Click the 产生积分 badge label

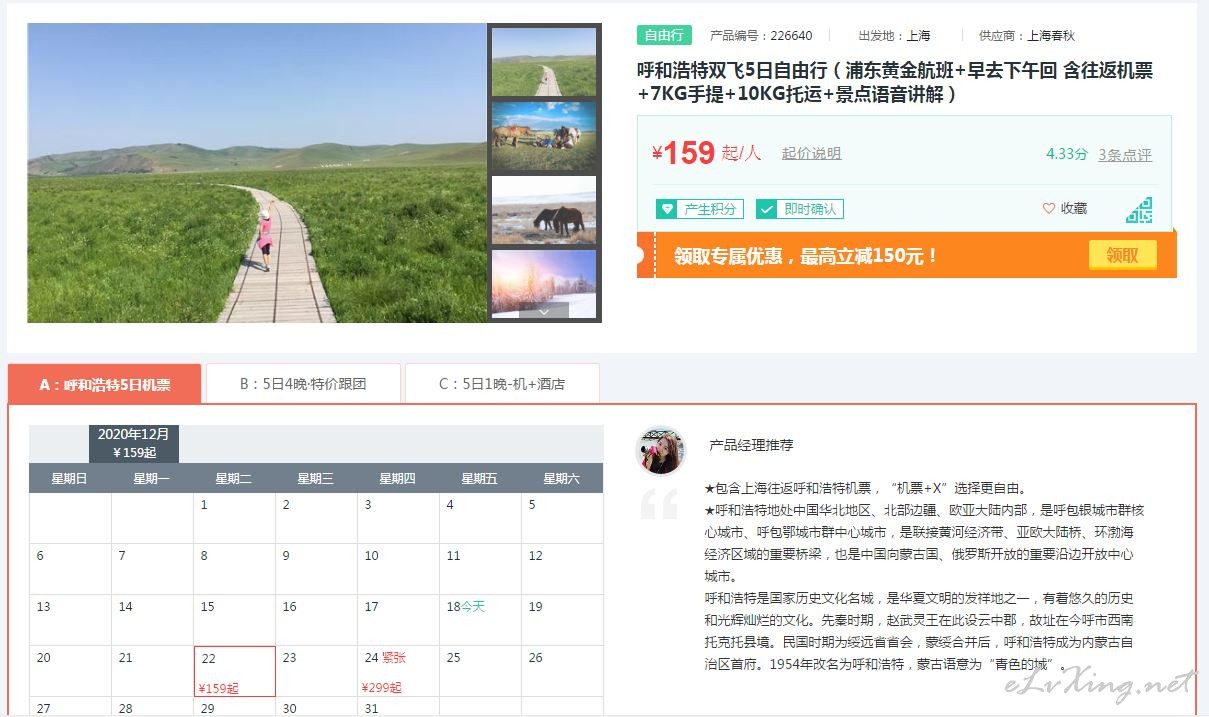tap(710, 209)
